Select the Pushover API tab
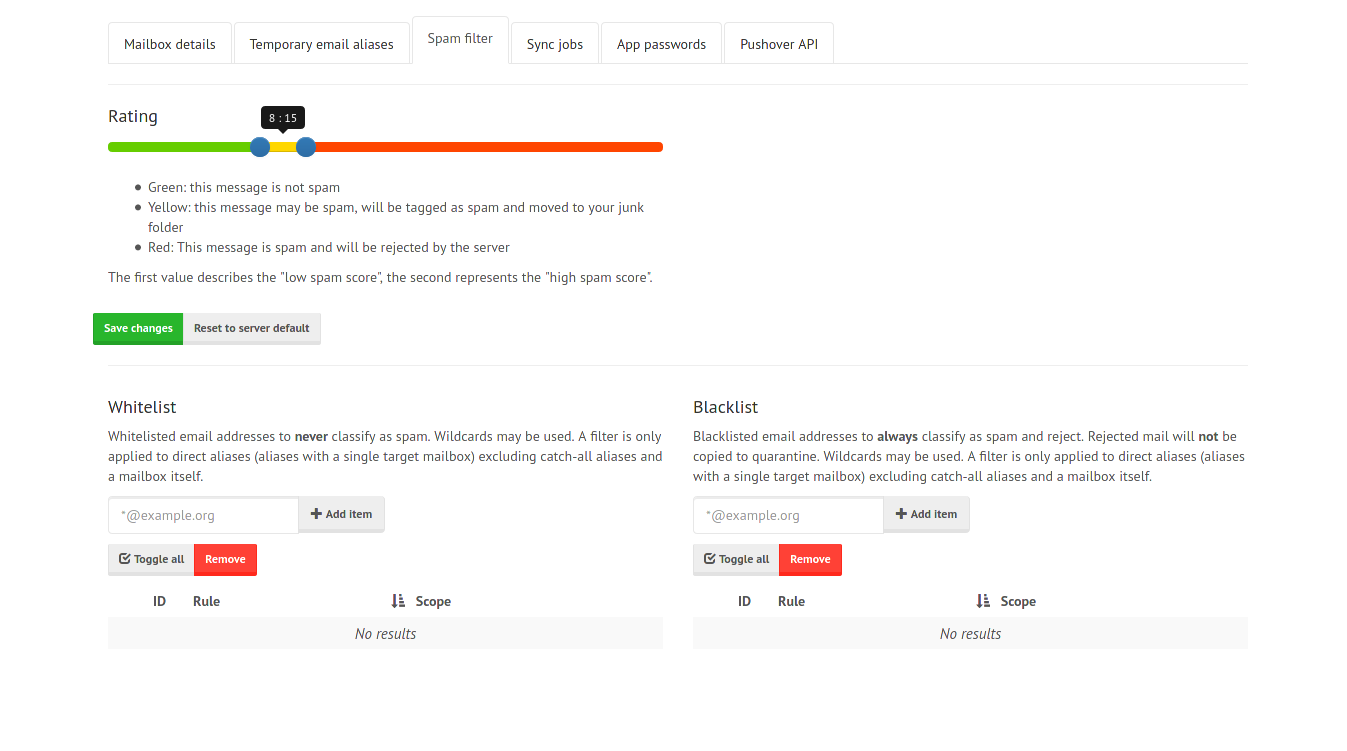 (x=779, y=44)
